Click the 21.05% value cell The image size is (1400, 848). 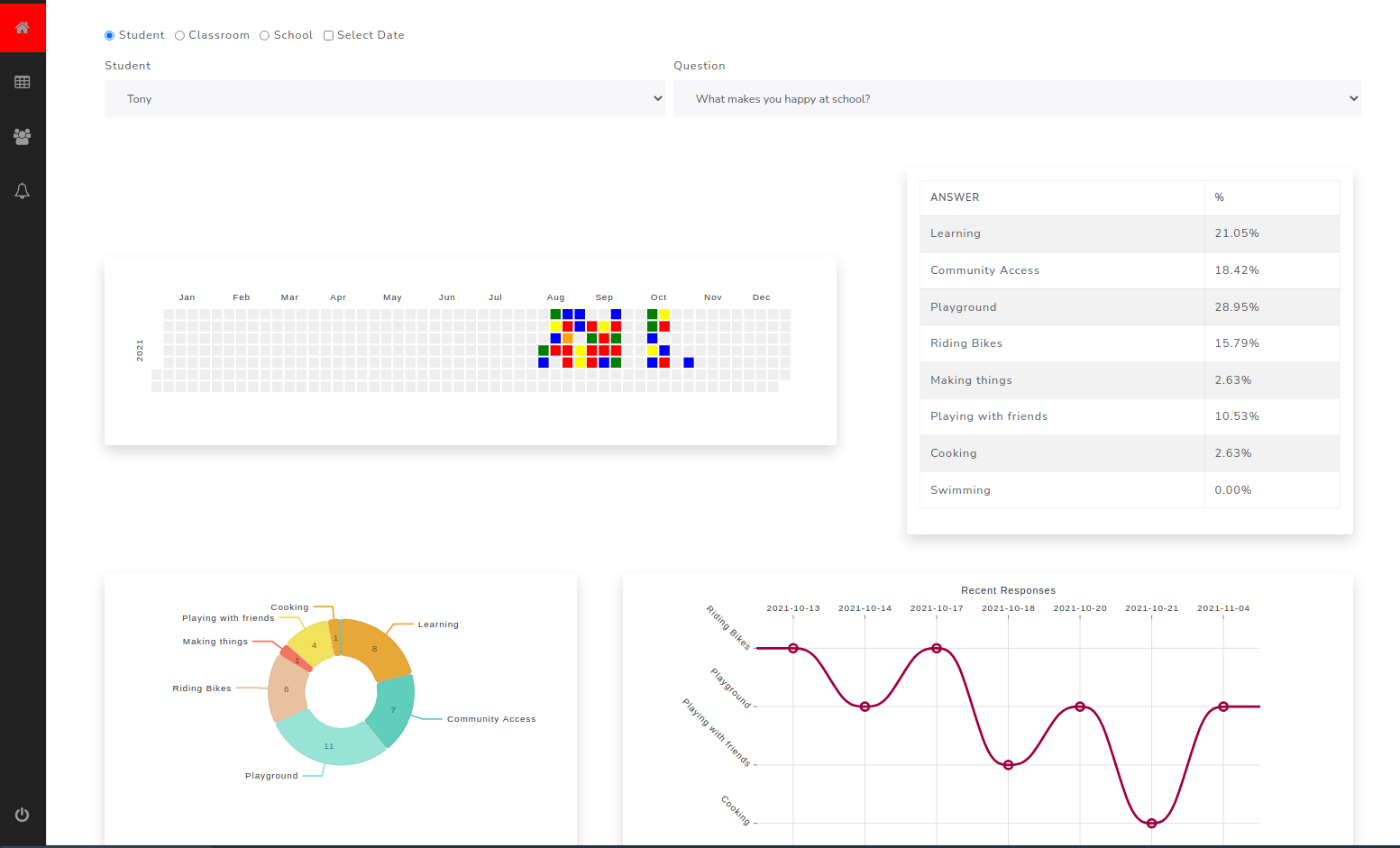click(1272, 233)
